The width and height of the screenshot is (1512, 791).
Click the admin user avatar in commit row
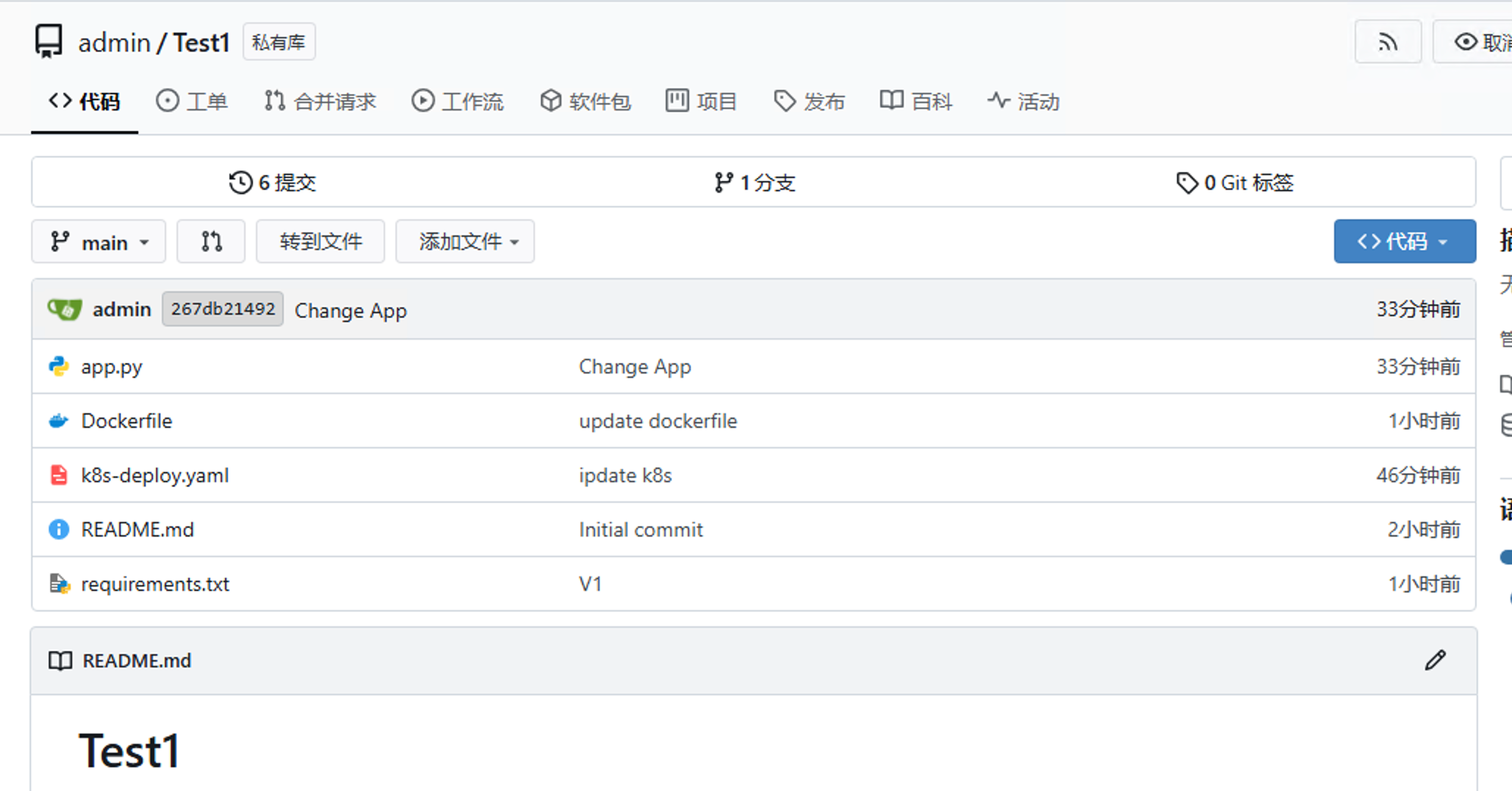point(65,309)
